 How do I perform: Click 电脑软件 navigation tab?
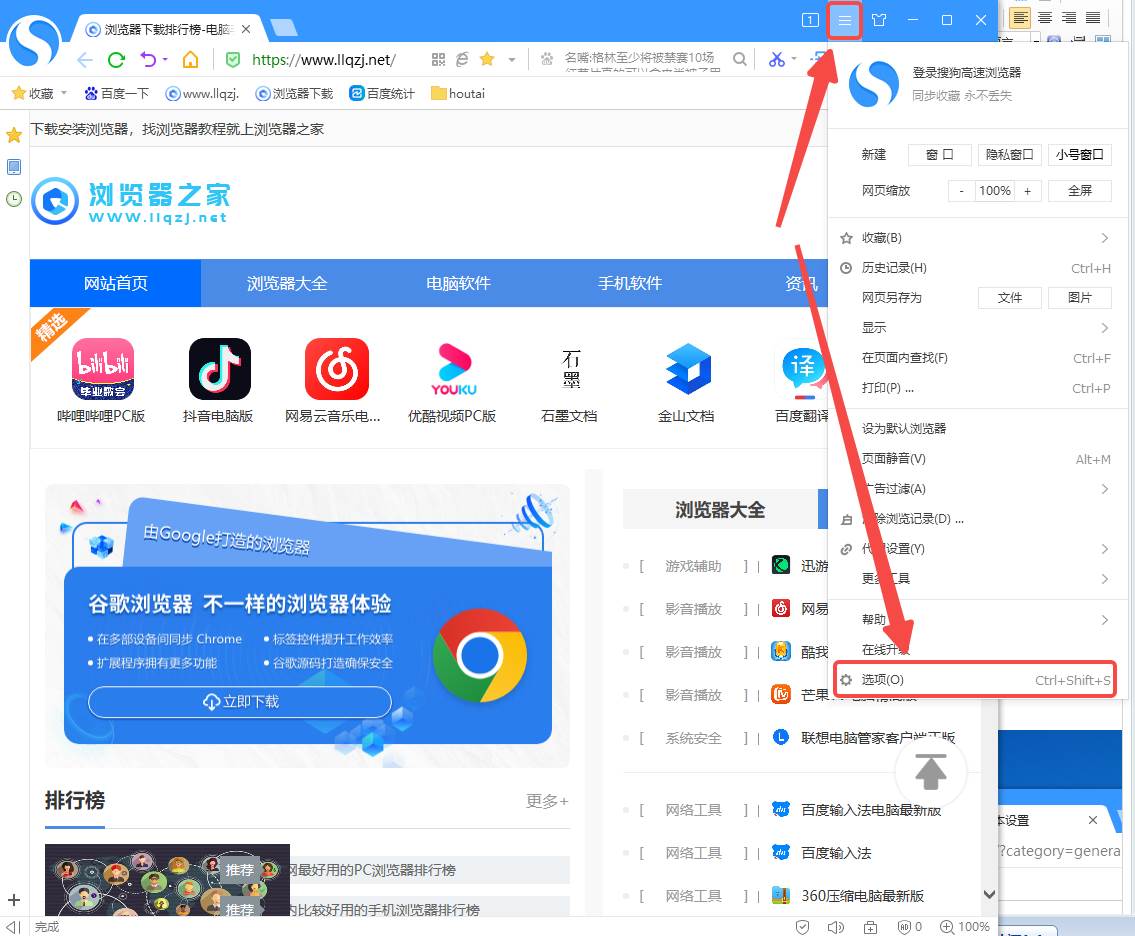458,283
